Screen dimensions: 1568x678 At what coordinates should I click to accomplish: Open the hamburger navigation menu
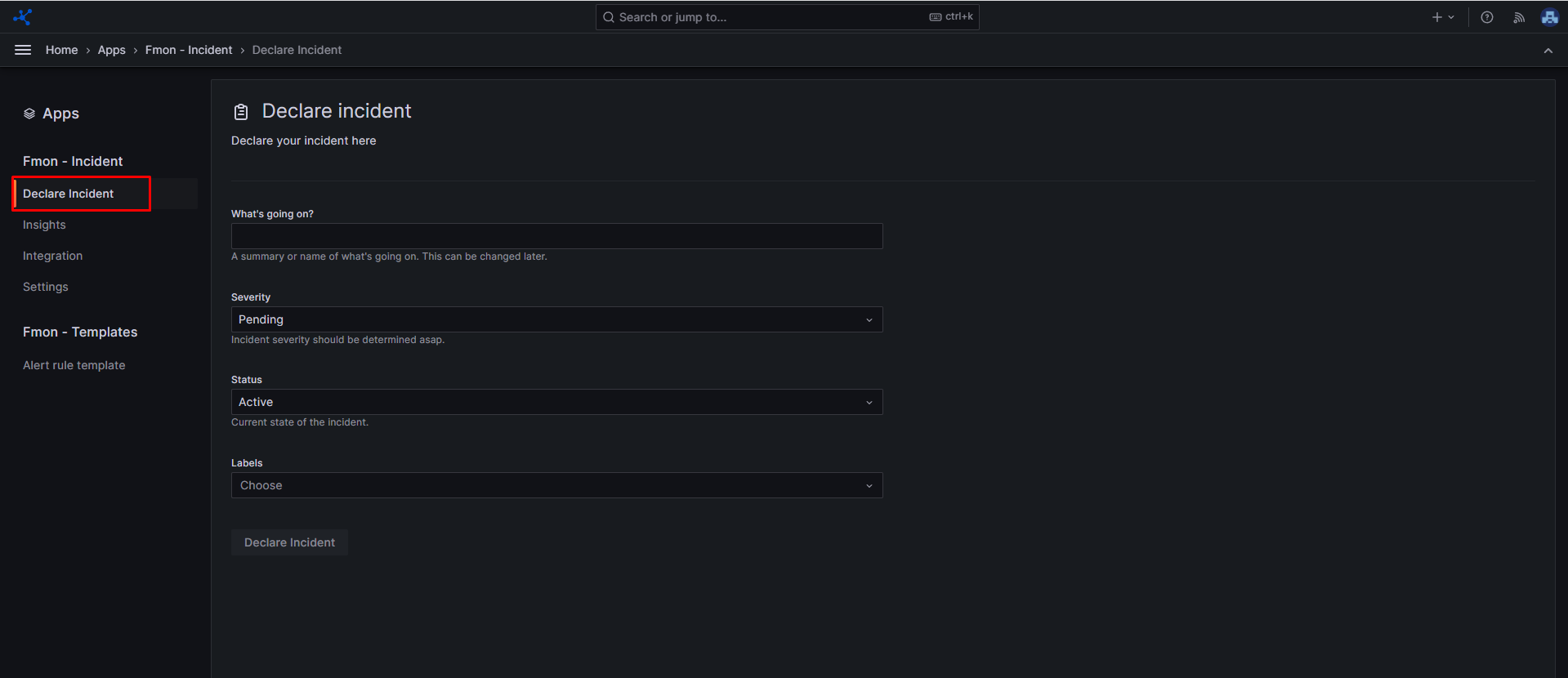(23, 50)
